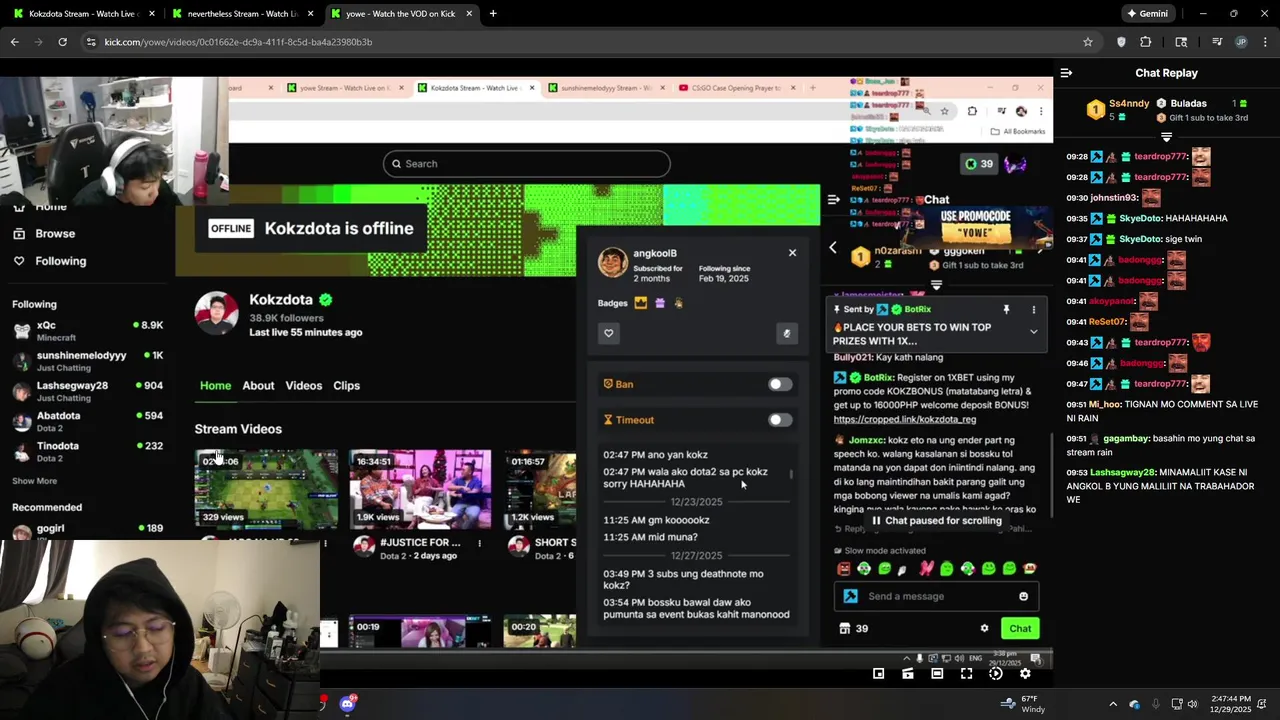The width and height of the screenshot is (1280, 720).
Task: Open Discord in Windows taskbar
Action: (x=347, y=704)
